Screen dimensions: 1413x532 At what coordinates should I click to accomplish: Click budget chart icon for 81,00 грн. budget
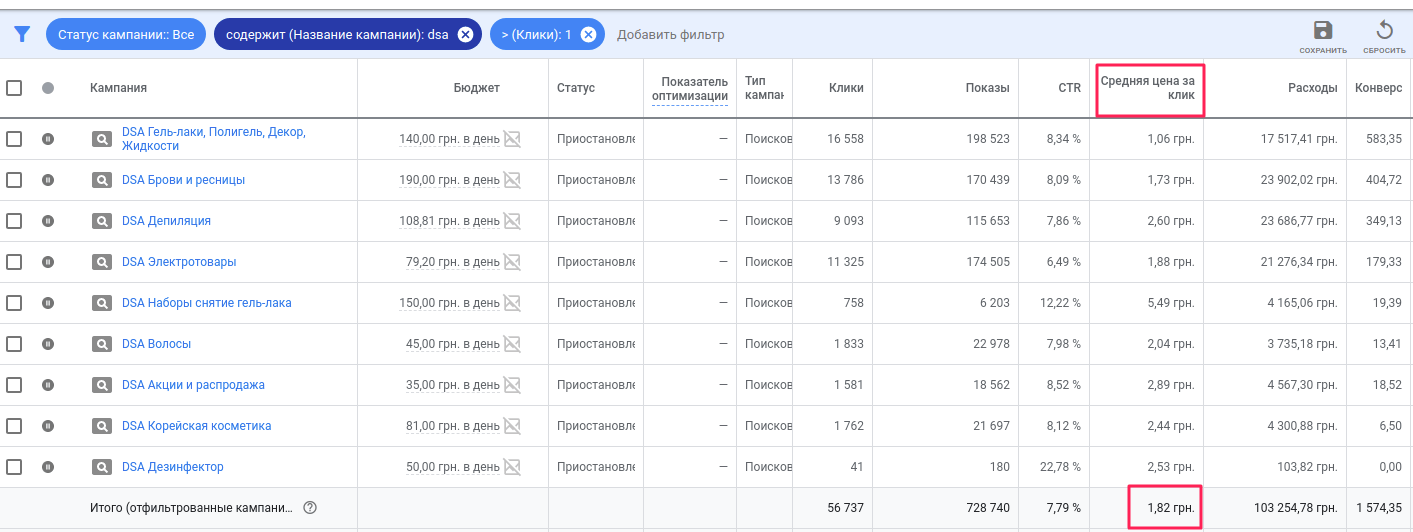coord(512,426)
